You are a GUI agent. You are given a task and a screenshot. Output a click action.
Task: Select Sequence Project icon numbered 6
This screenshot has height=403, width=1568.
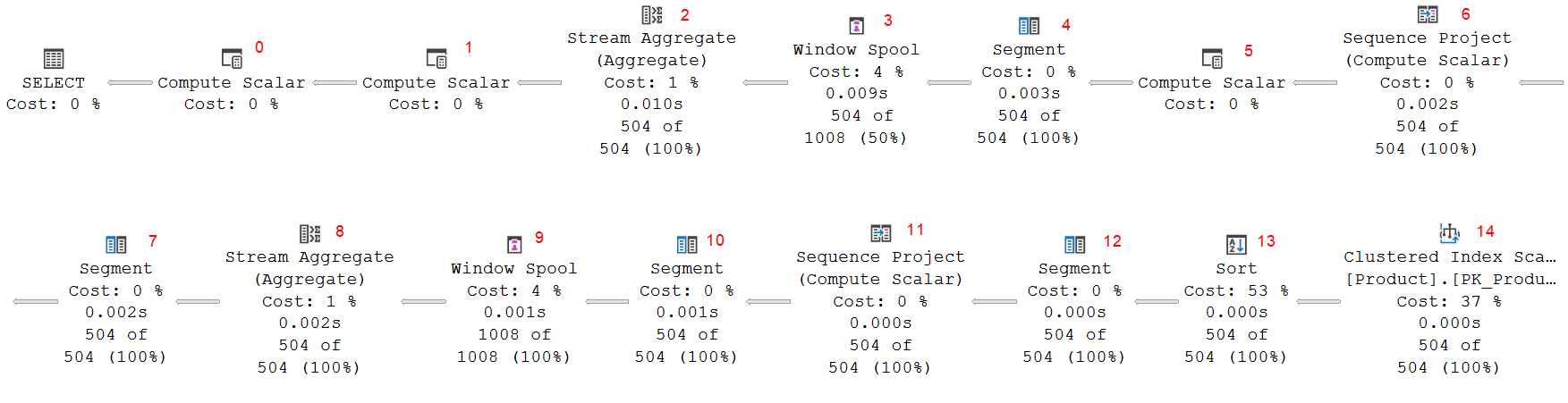1428,15
